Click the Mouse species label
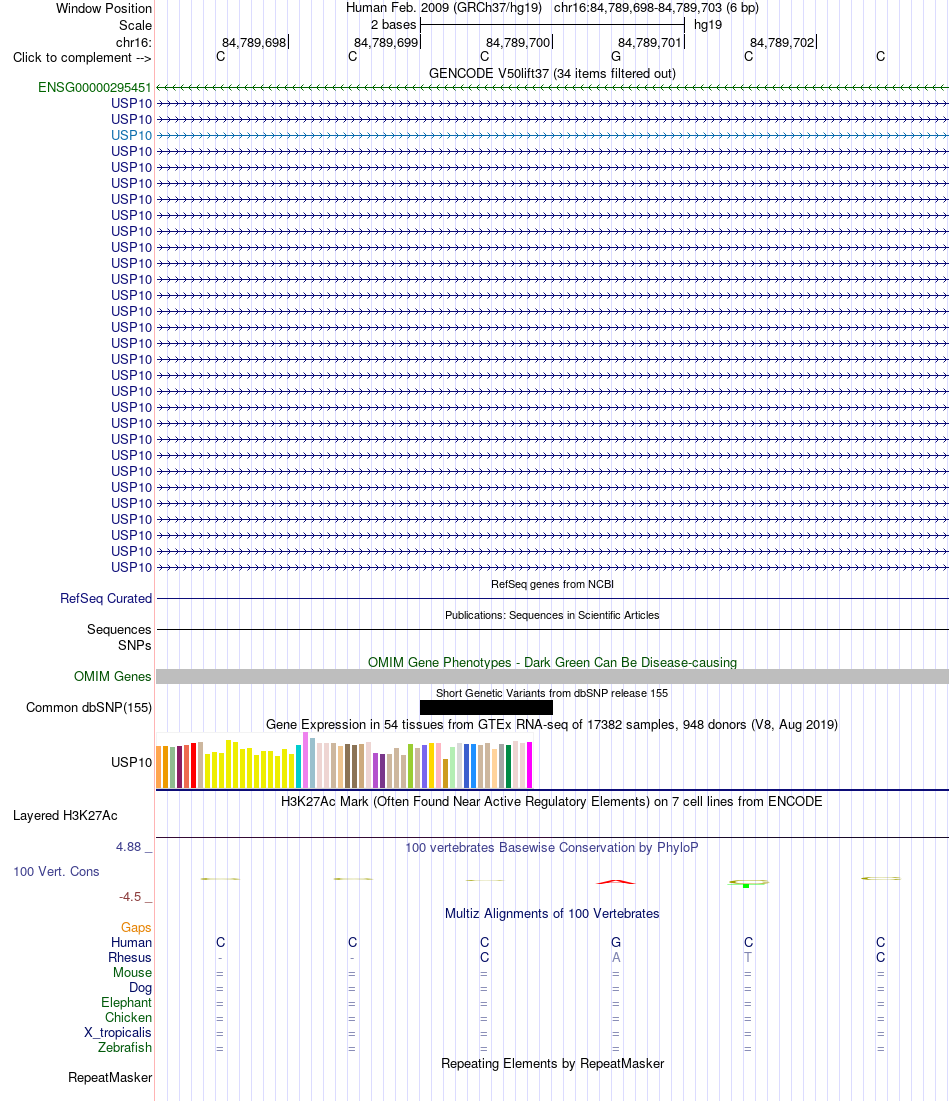Screen dimensions: 950x1101 click(133, 973)
